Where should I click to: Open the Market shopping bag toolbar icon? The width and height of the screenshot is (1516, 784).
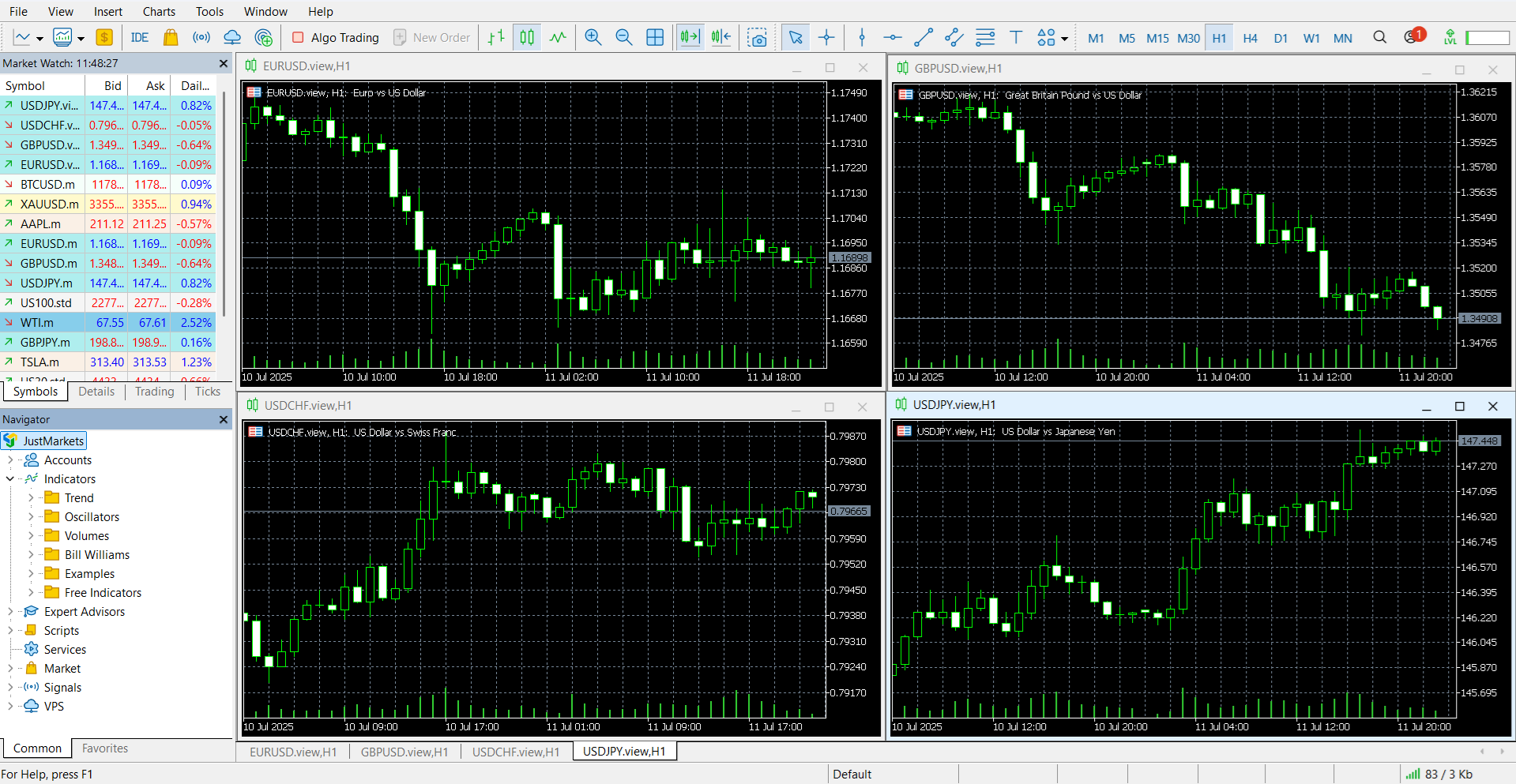(x=170, y=37)
